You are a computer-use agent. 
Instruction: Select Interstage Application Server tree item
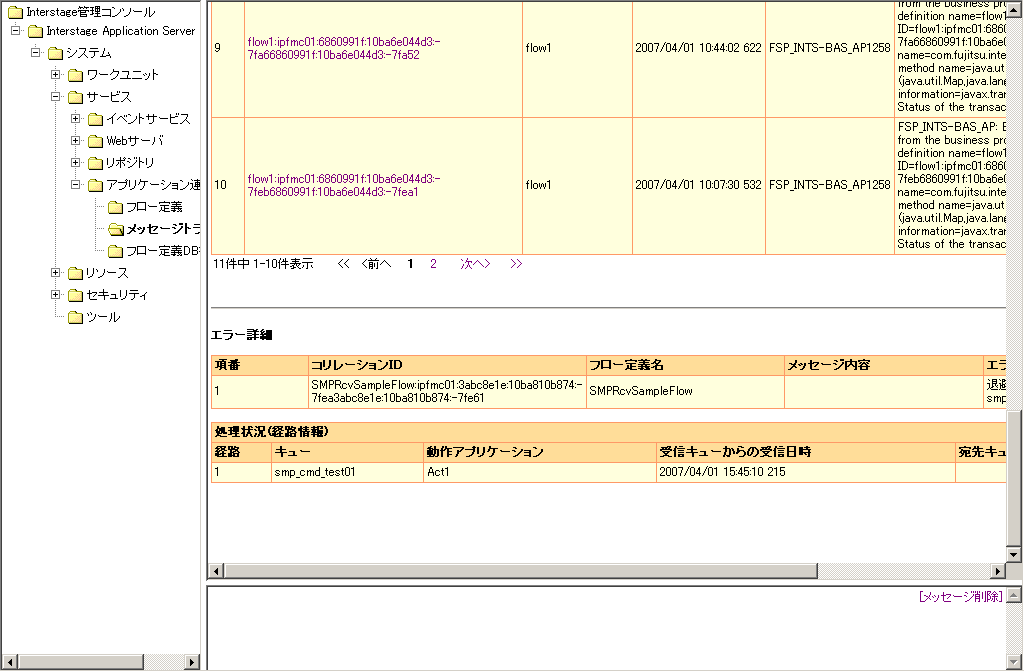click(x=120, y=31)
